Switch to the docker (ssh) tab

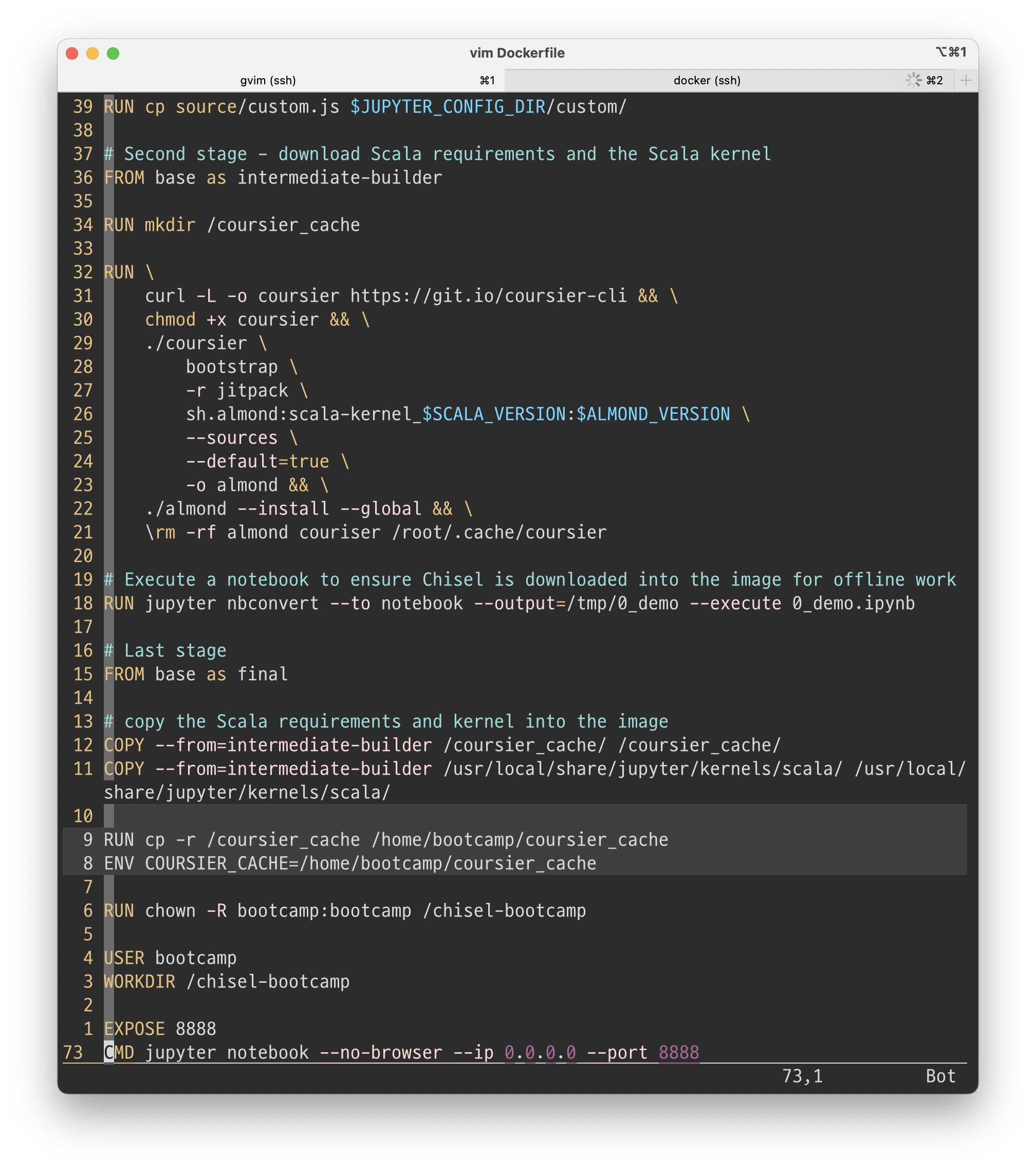(x=729, y=80)
